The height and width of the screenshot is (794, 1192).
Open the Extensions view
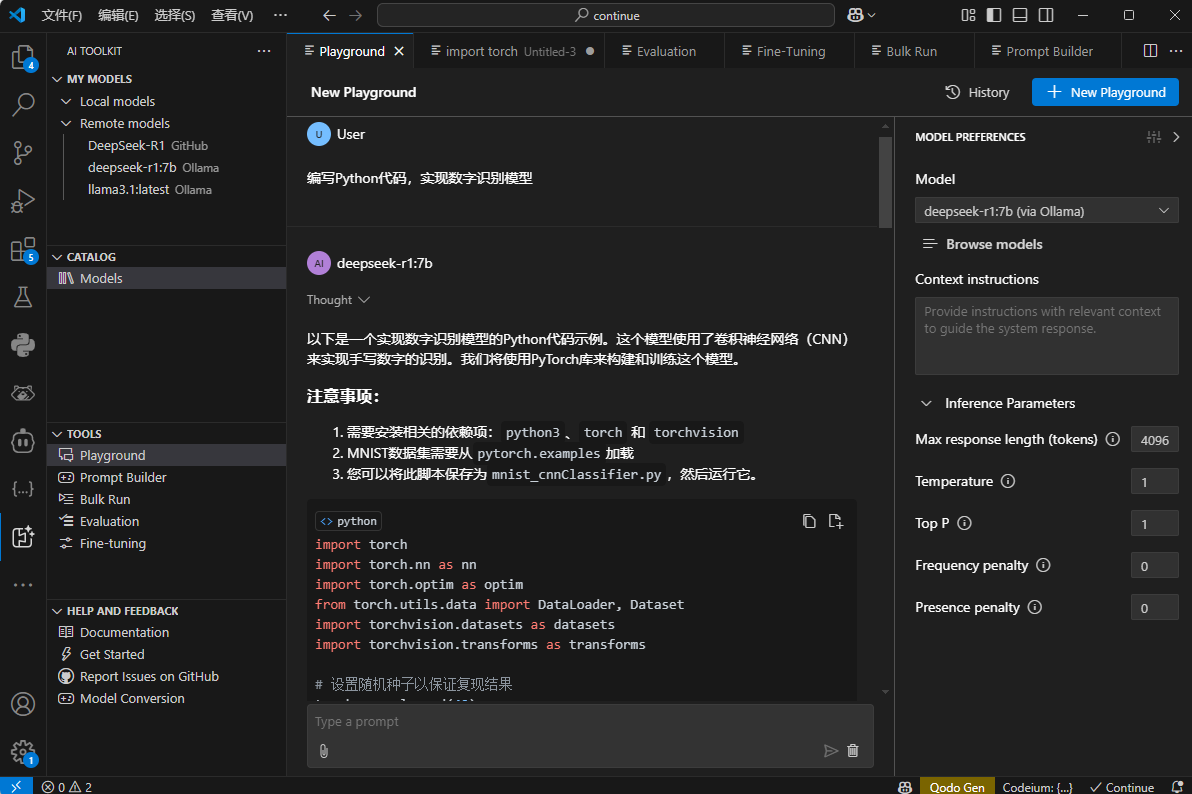click(23, 249)
